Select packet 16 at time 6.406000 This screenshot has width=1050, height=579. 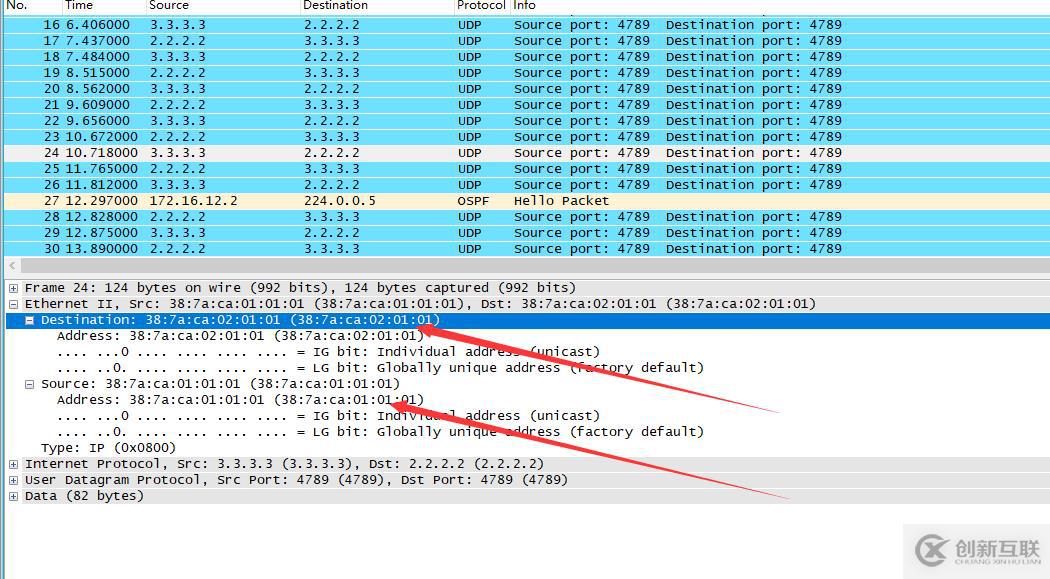(x=526, y=25)
